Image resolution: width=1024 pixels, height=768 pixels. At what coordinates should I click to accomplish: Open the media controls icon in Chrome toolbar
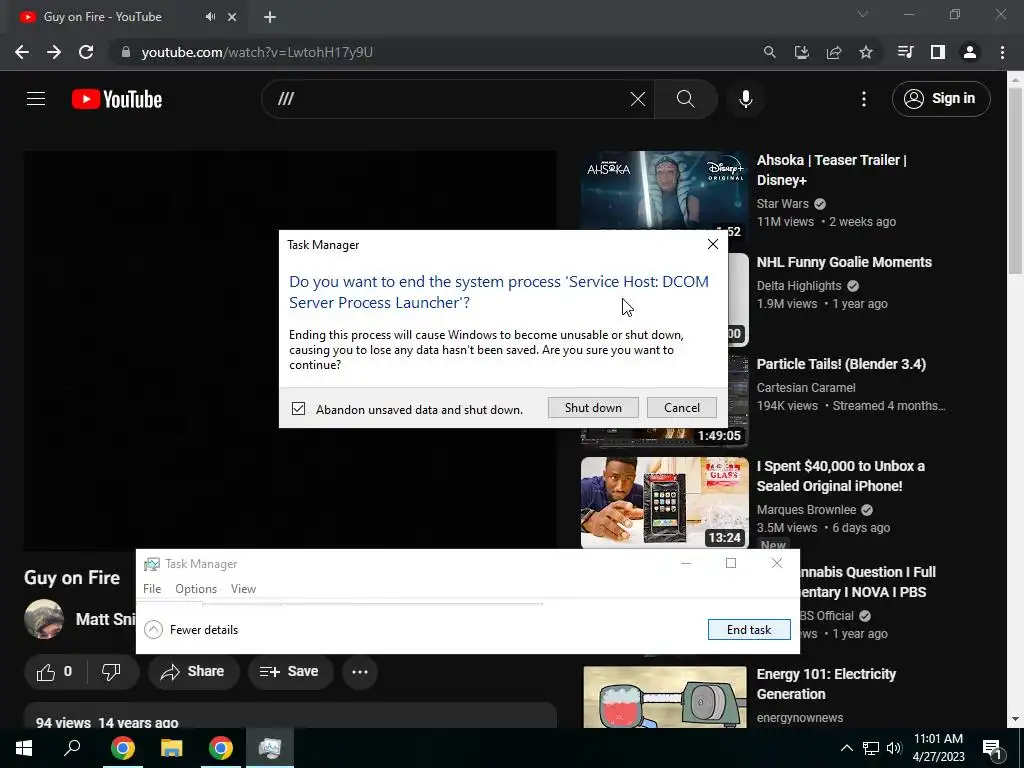[905, 52]
